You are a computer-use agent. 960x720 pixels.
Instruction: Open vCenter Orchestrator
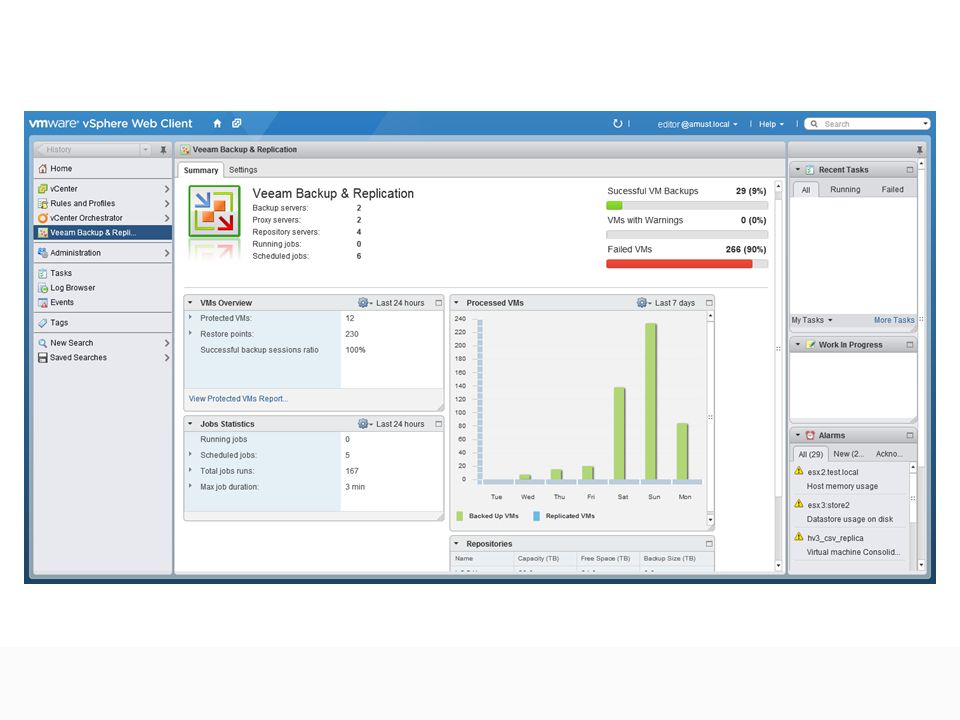coord(102,218)
